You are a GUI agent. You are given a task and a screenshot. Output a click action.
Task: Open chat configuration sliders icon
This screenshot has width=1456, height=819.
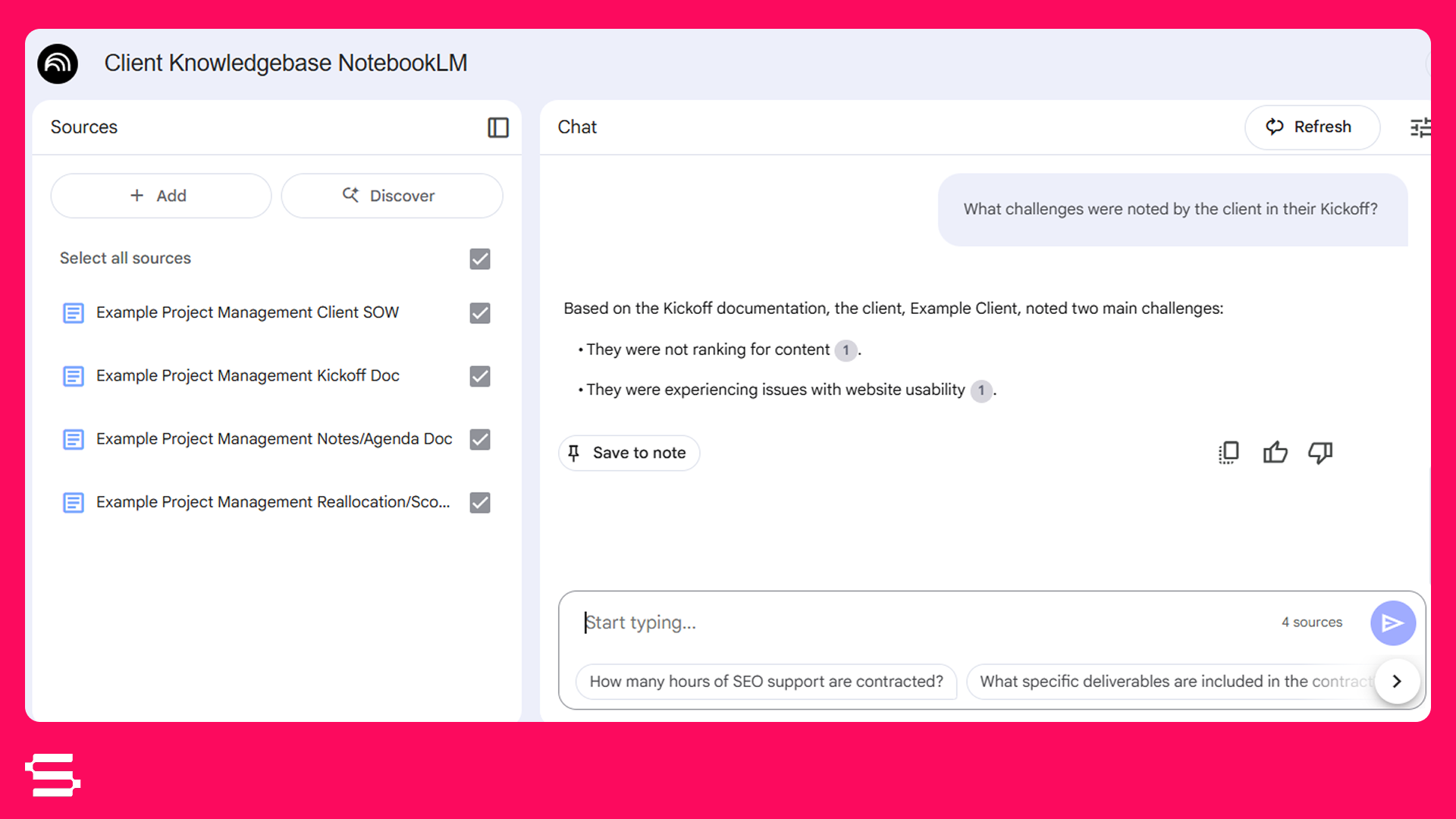pyautogui.click(x=1420, y=127)
